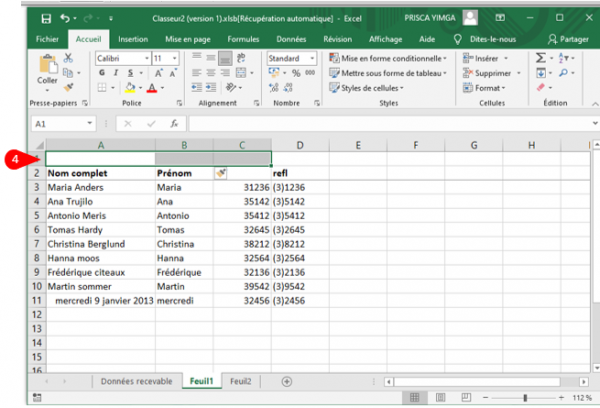Switch to the Formules ribbon tab
Image resolution: width=600 pixels, height=408 pixels.
pos(243,39)
